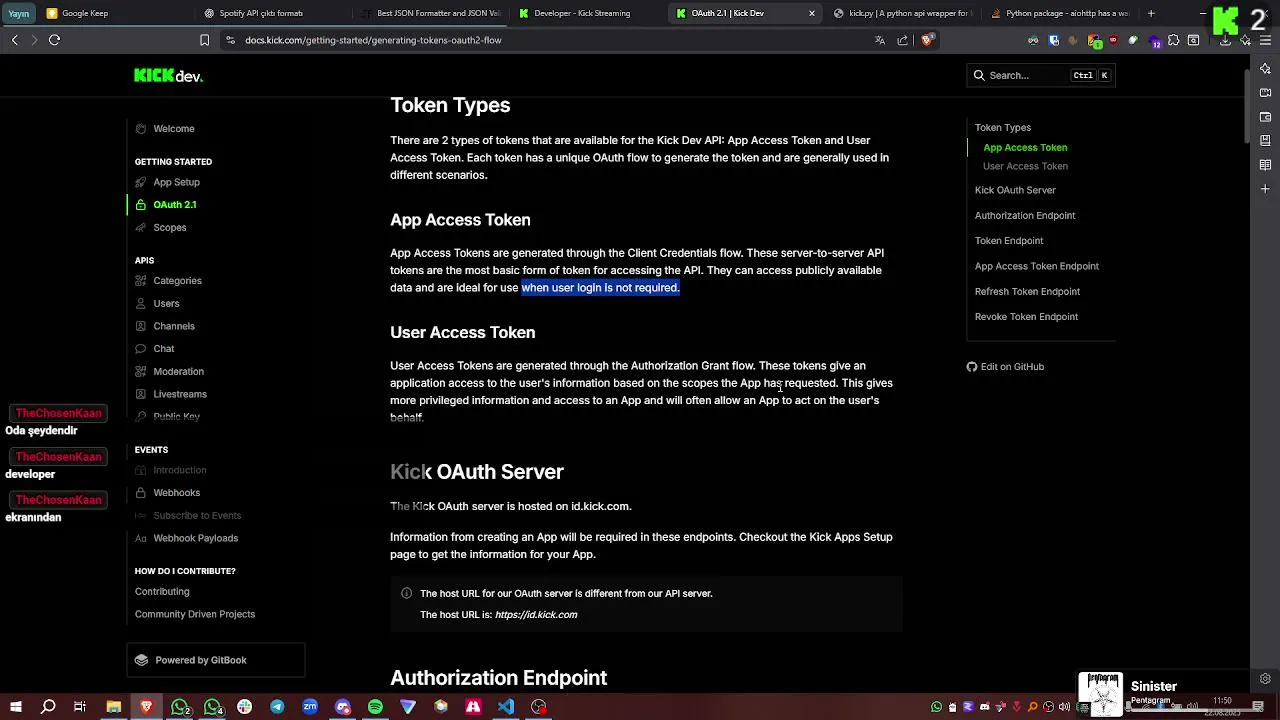This screenshot has height=720, width=1280.
Task: Click Edit on GitHub link
Action: [x=1005, y=367]
